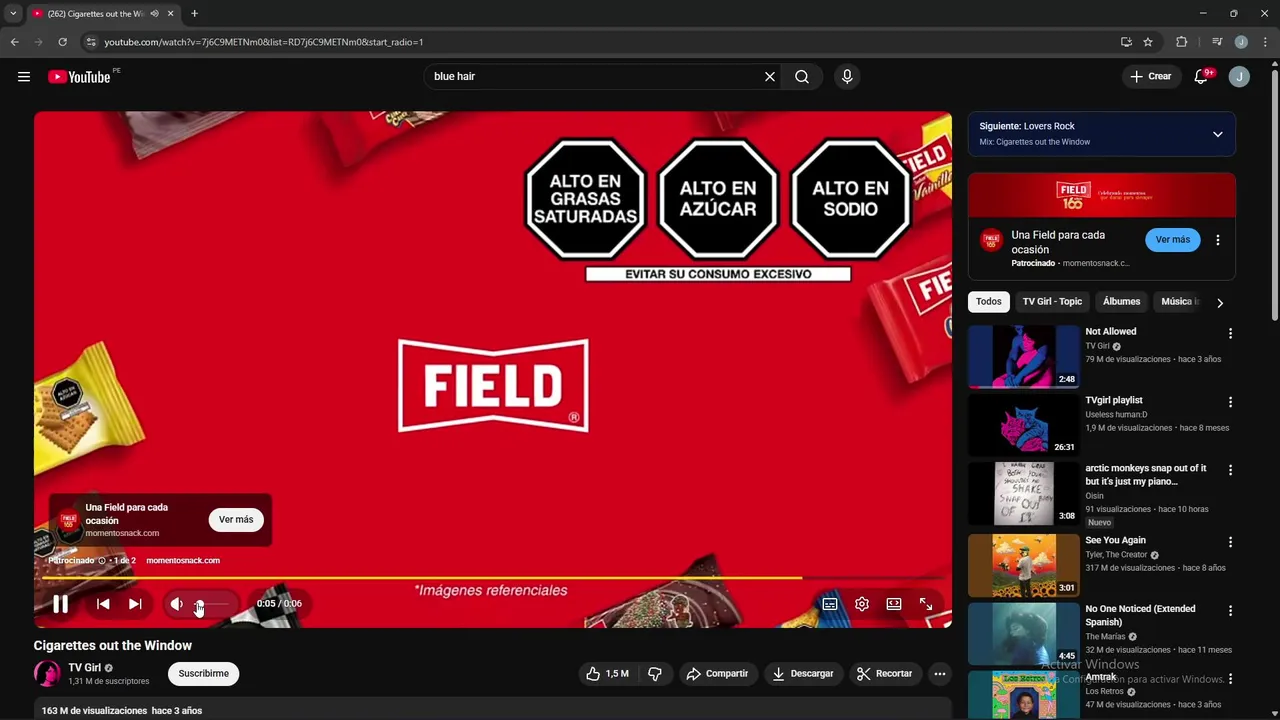Dislike the video

click(x=655, y=674)
